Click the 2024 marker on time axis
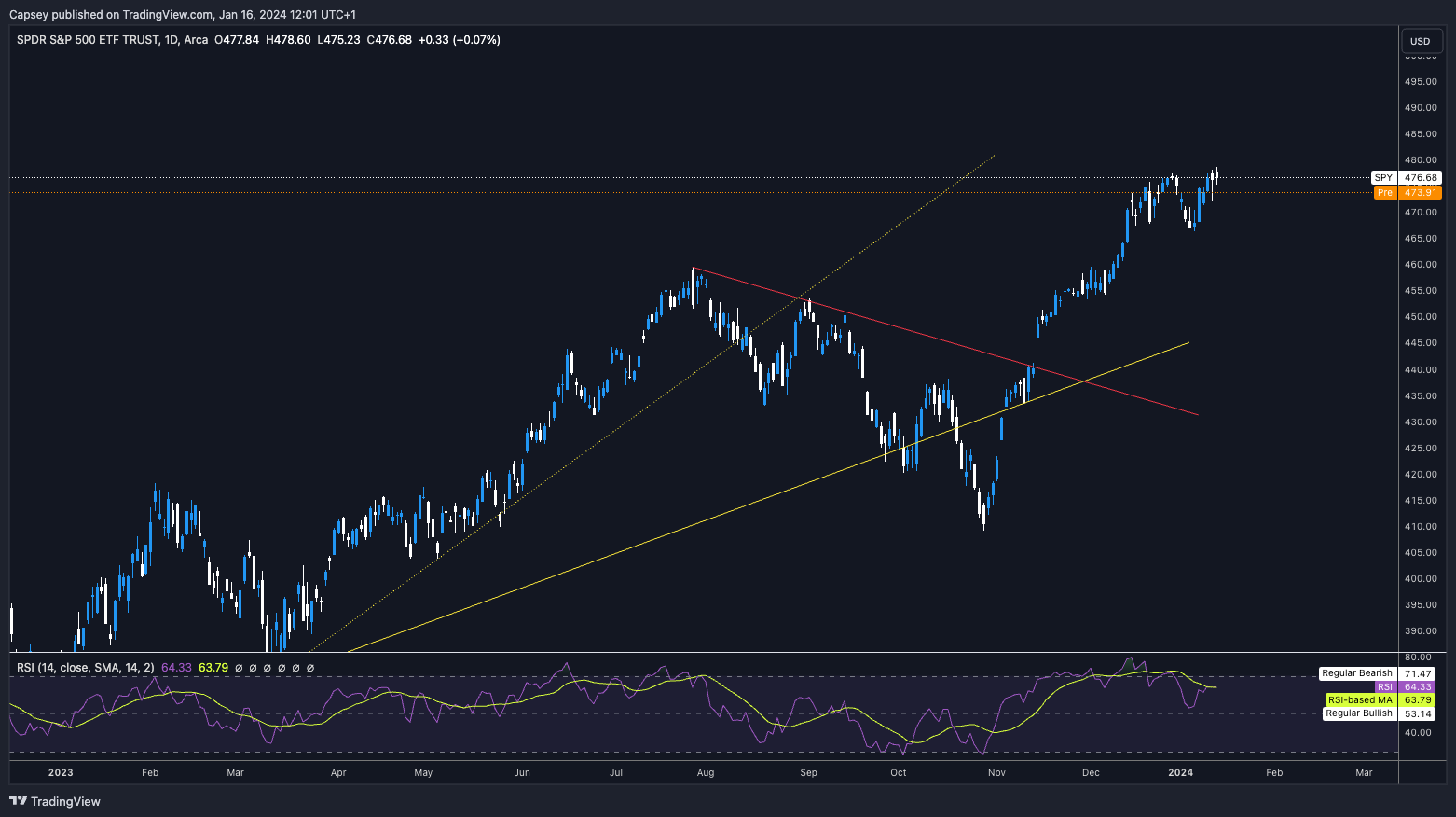This screenshot has height=817, width=1456. 1180,772
